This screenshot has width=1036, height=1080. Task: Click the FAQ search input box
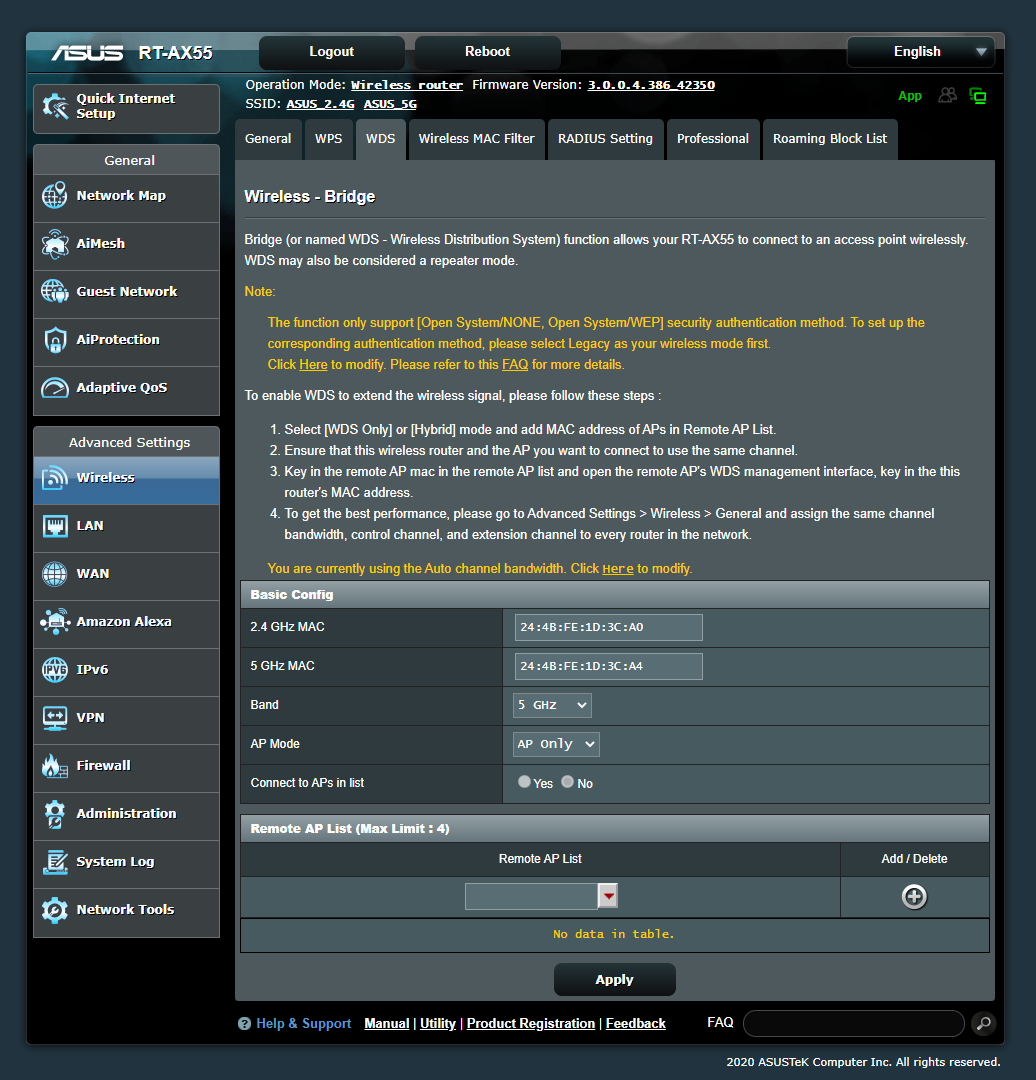point(853,1024)
